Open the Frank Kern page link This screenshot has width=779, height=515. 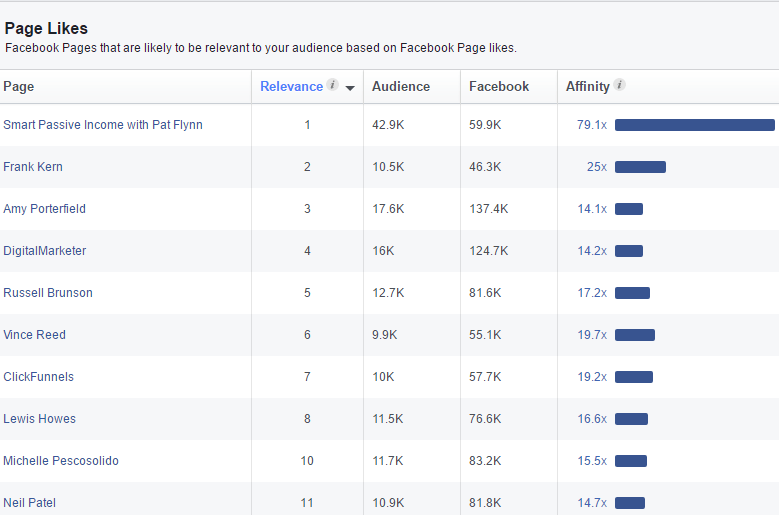pyautogui.click(x=33, y=166)
